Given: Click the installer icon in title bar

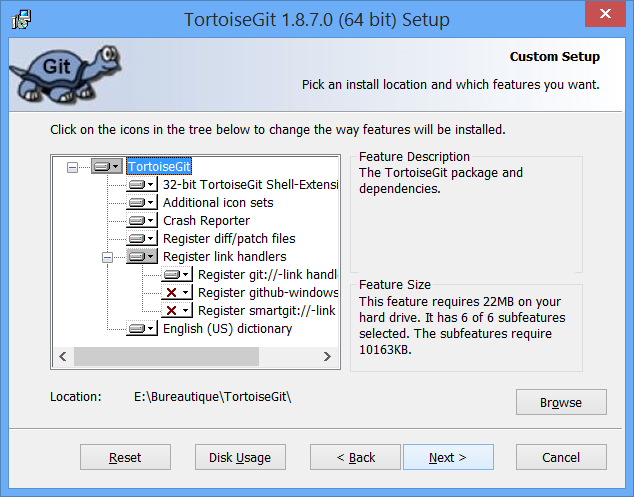Looking at the screenshot, I should click(19, 19).
